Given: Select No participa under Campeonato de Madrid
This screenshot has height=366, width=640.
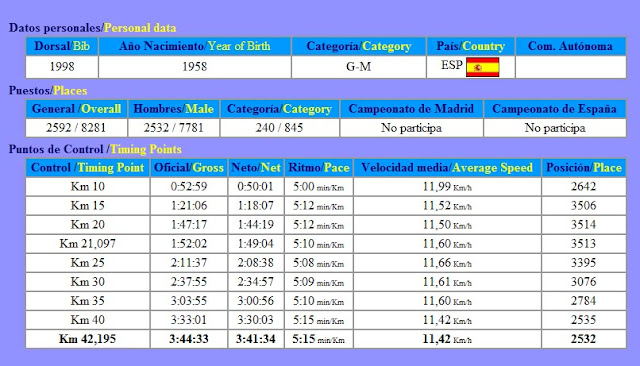Looking at the screenshot, I should [x=411, y=128].
